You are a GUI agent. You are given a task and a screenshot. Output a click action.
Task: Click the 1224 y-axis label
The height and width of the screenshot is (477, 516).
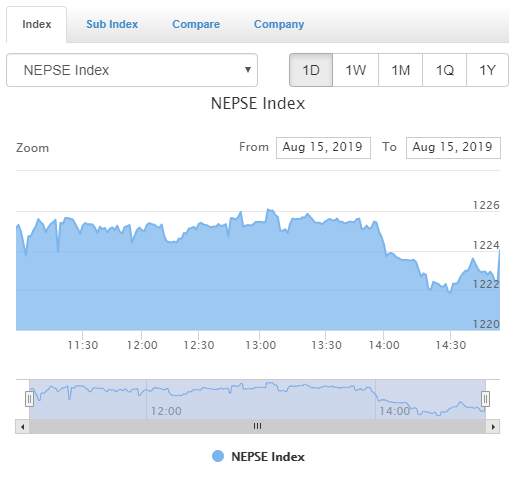[486, 245]
